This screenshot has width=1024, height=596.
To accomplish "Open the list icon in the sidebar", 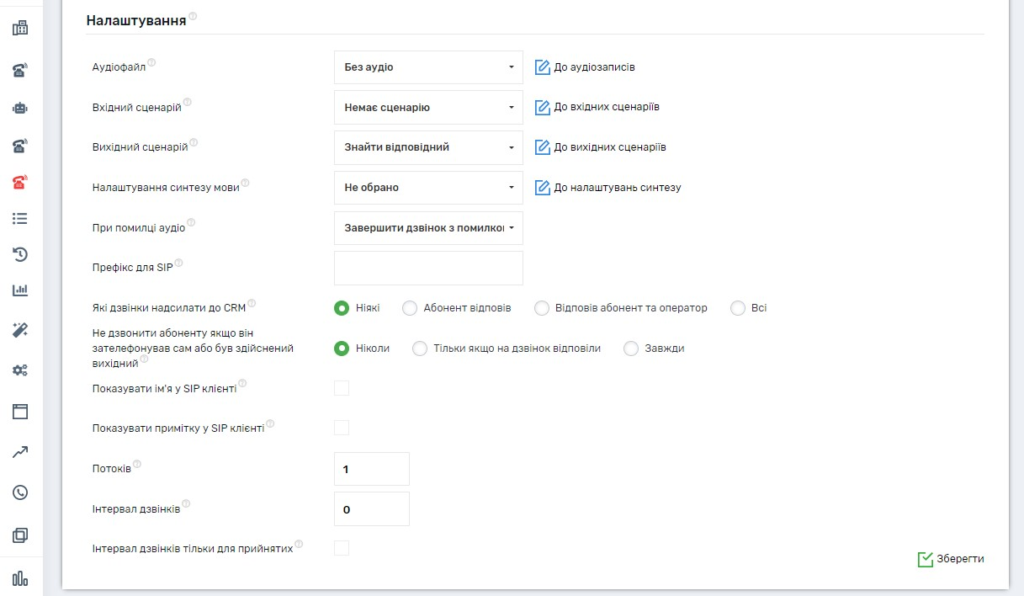I will [x=19, y=218].
